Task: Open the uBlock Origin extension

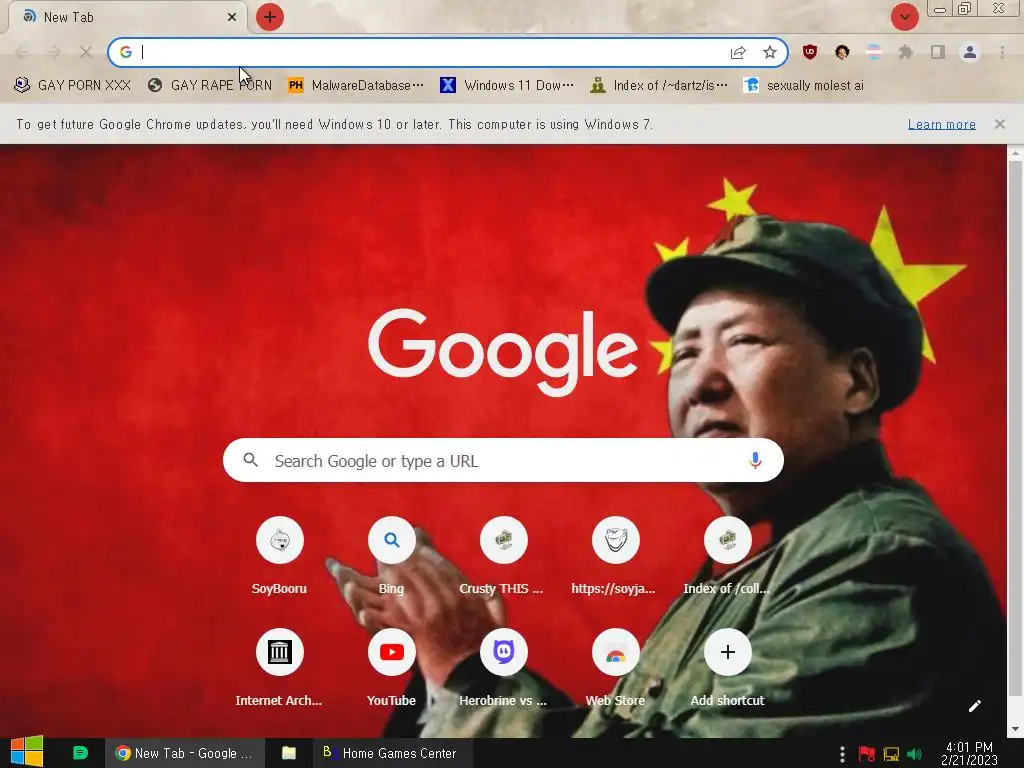Action: pyautogui.click(x=810, y=52)
